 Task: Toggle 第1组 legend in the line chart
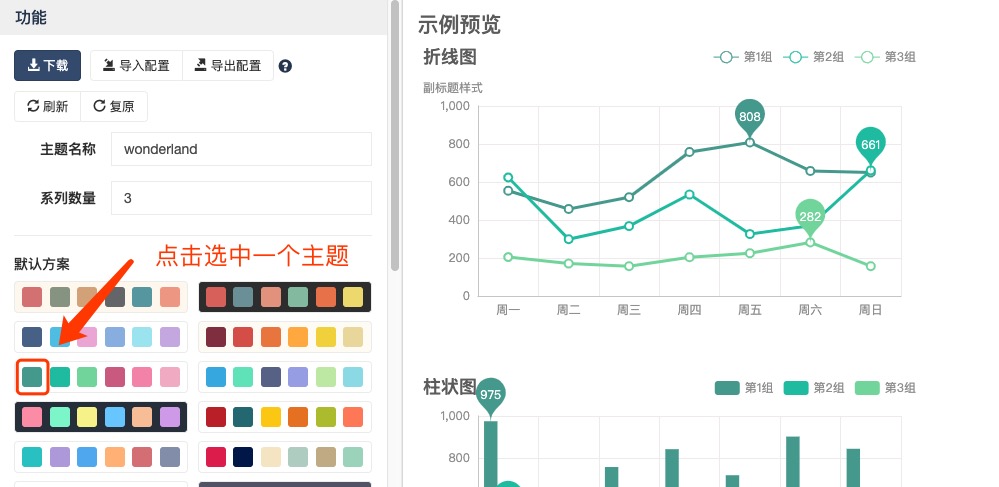pos(743,57)
